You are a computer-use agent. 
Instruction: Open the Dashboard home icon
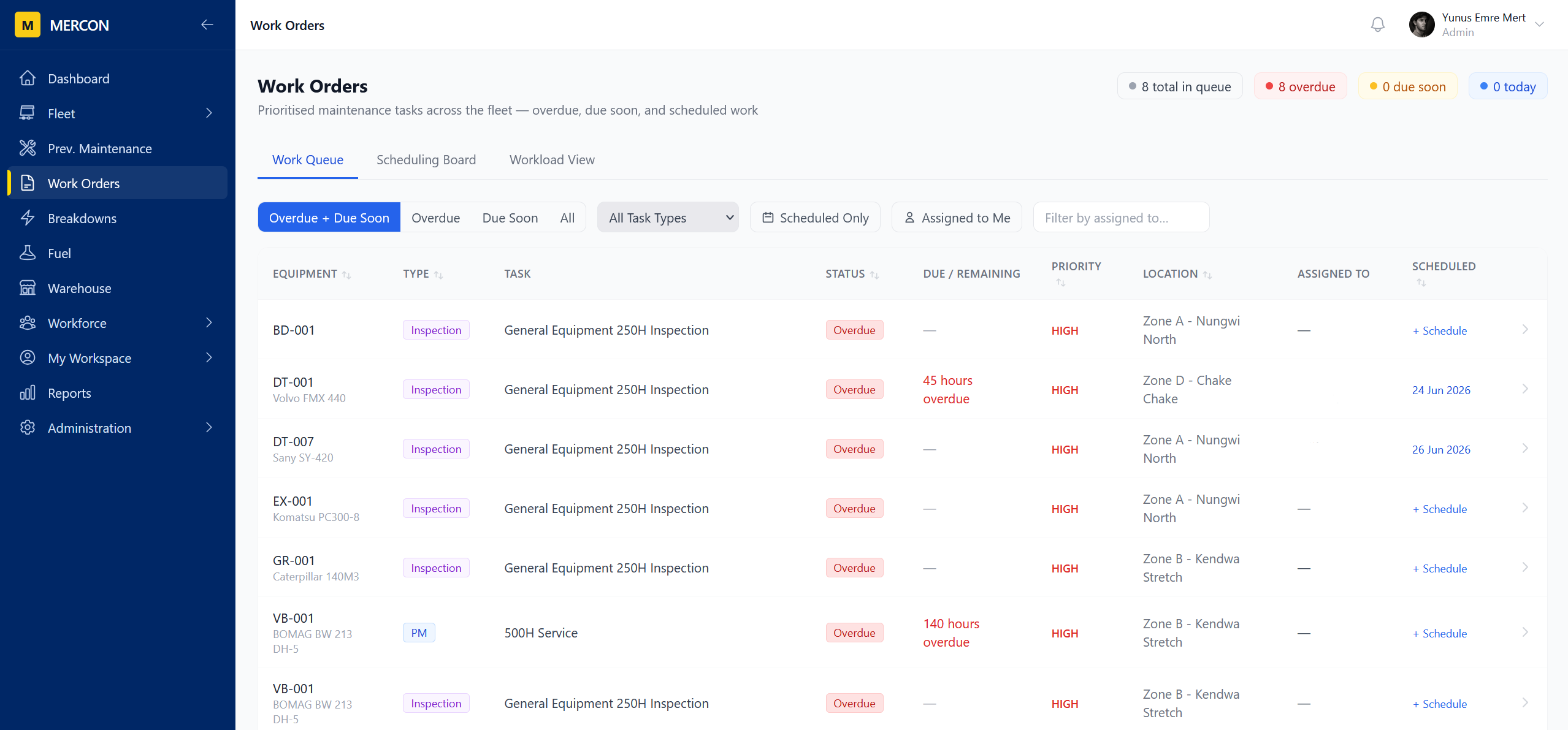tap(28, 78)
